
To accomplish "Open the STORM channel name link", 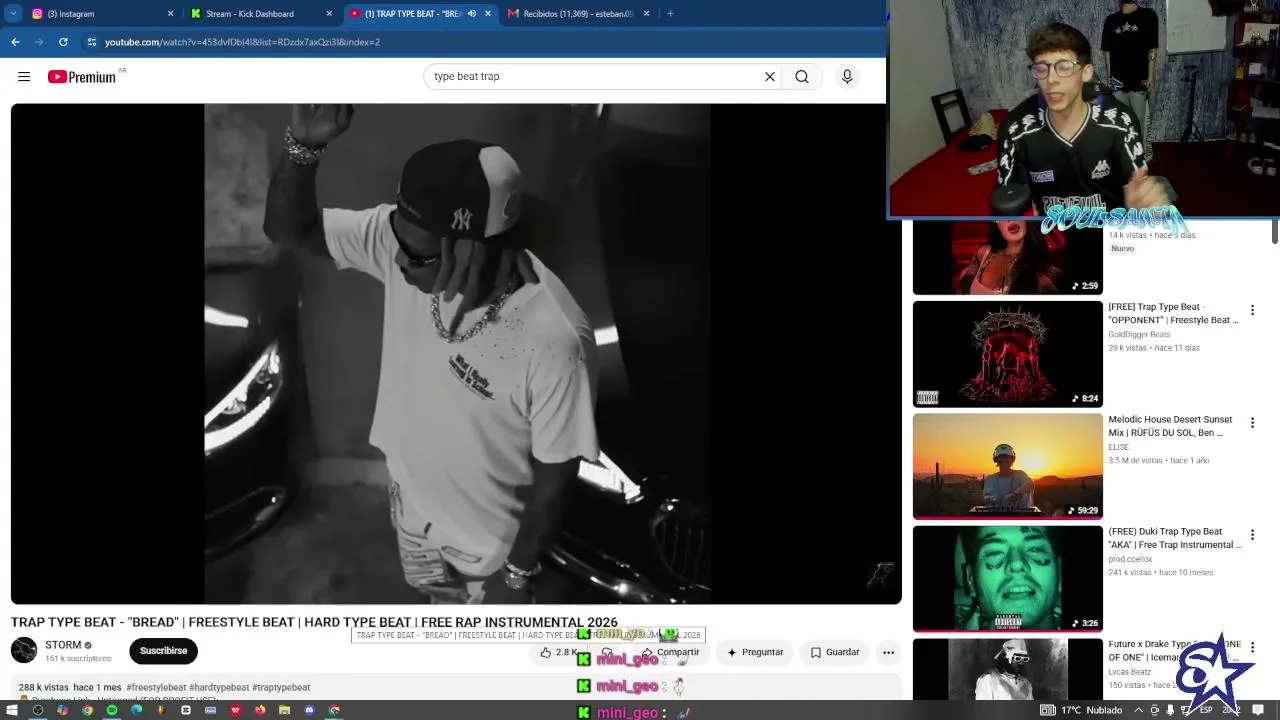I will coord(63,645).
